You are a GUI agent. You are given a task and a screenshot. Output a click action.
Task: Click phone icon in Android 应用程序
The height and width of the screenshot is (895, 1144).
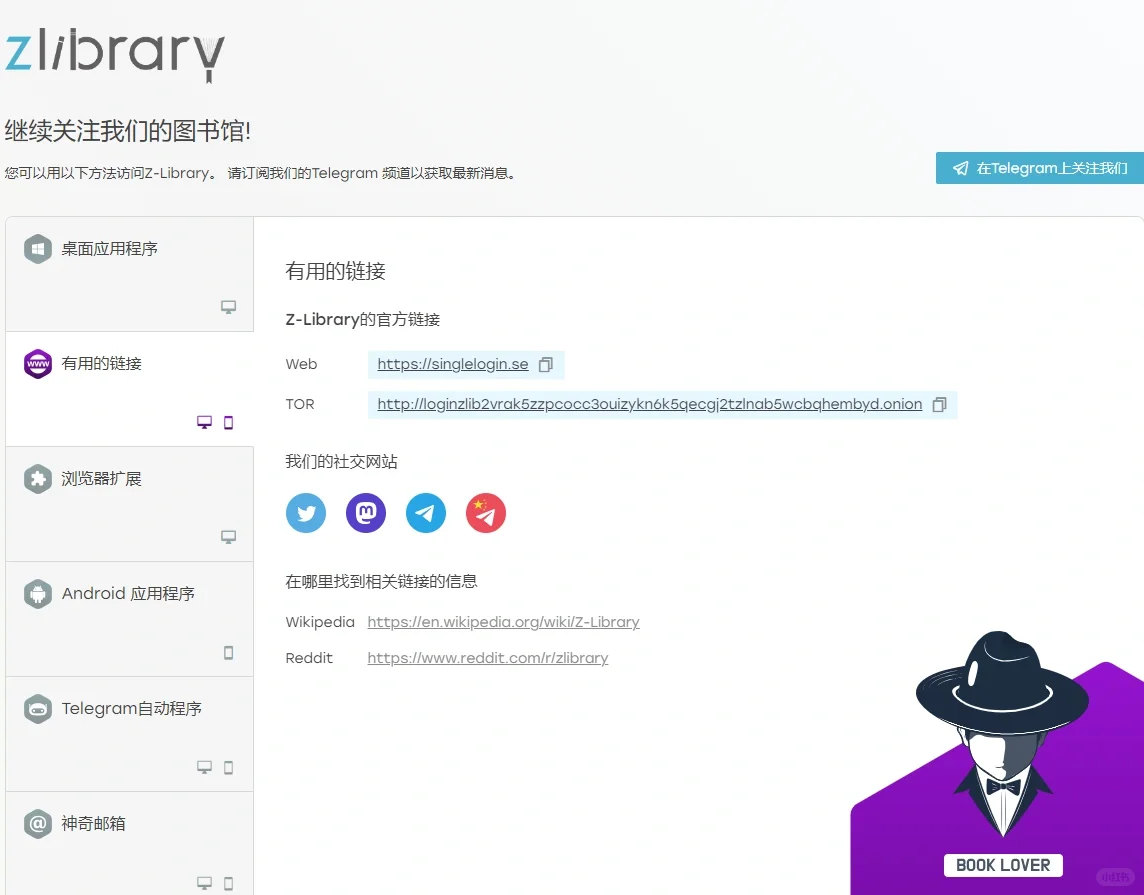[x=228, y=652]
